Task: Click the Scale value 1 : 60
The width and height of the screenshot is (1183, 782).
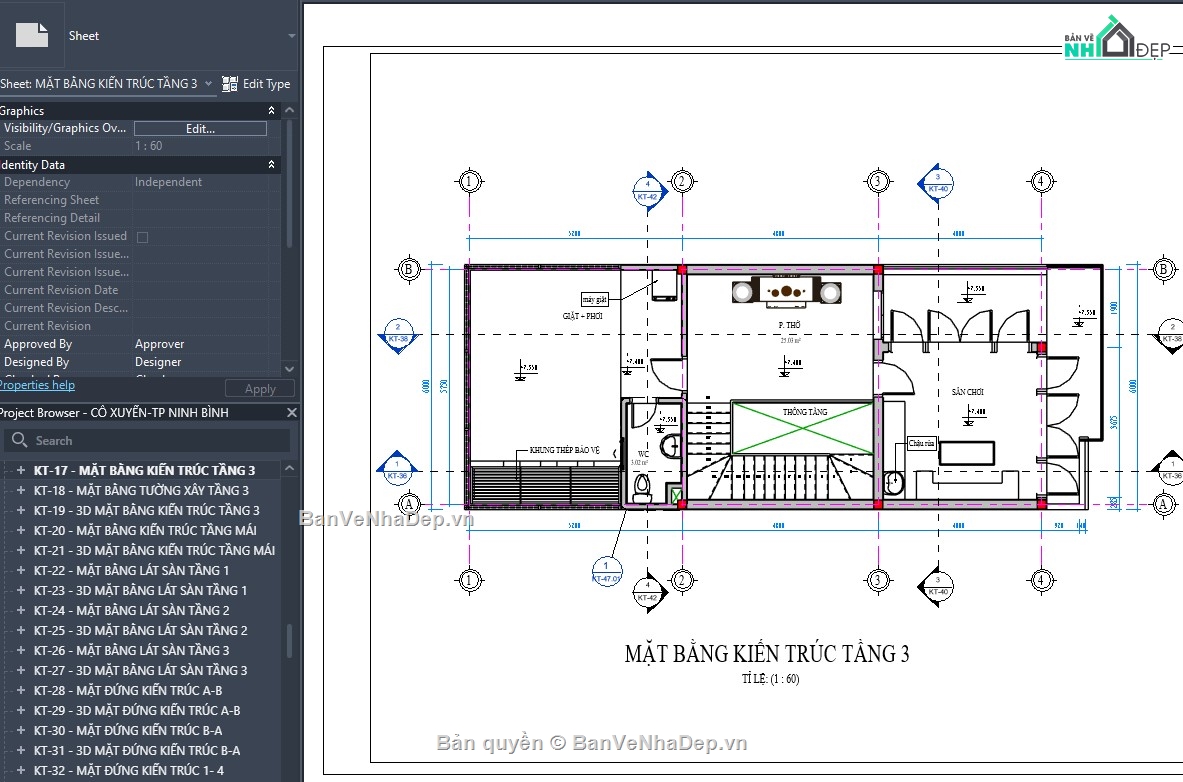Action: (x=149, y=146)
